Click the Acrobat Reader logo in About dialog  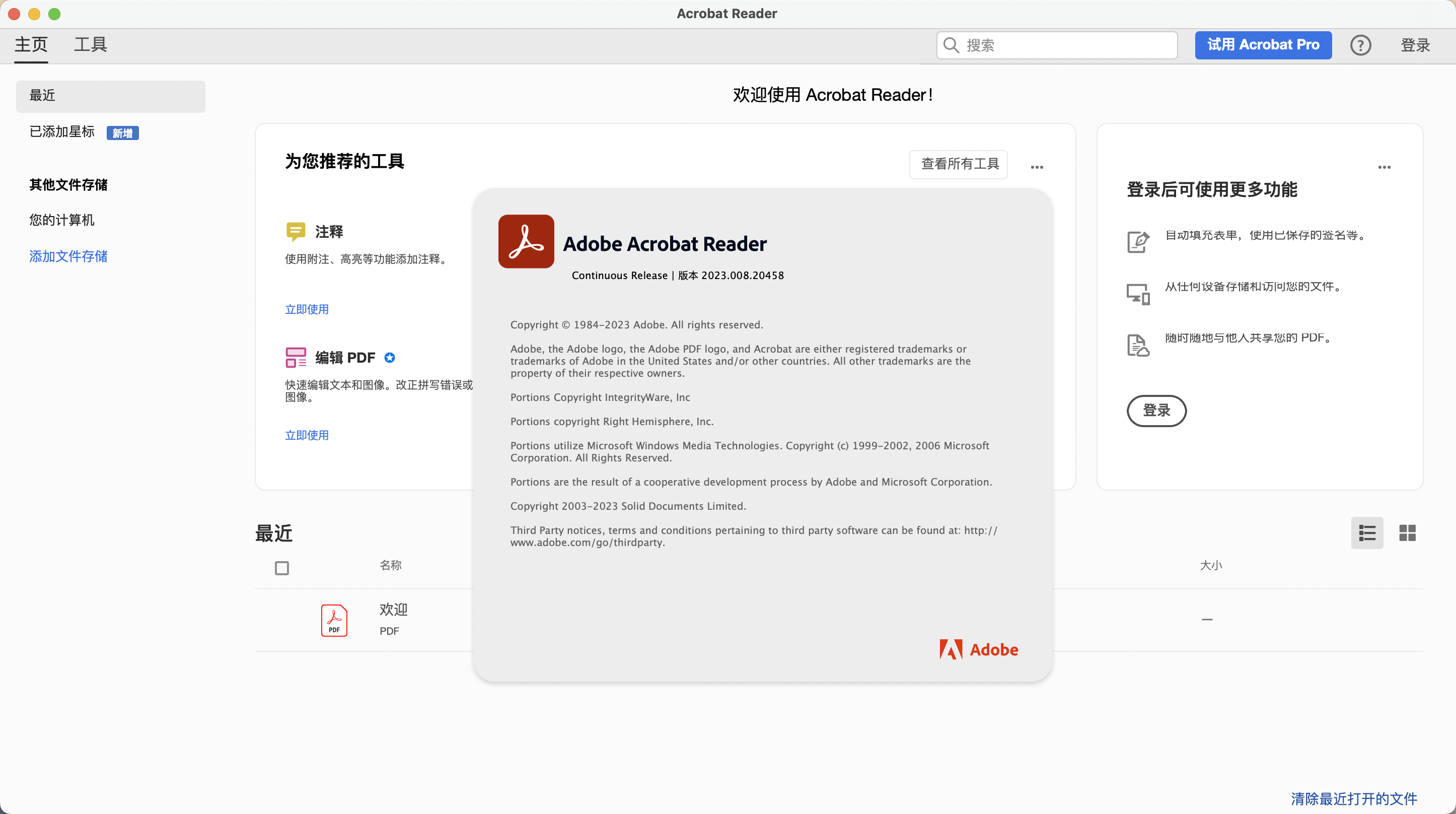coord(526,242)
